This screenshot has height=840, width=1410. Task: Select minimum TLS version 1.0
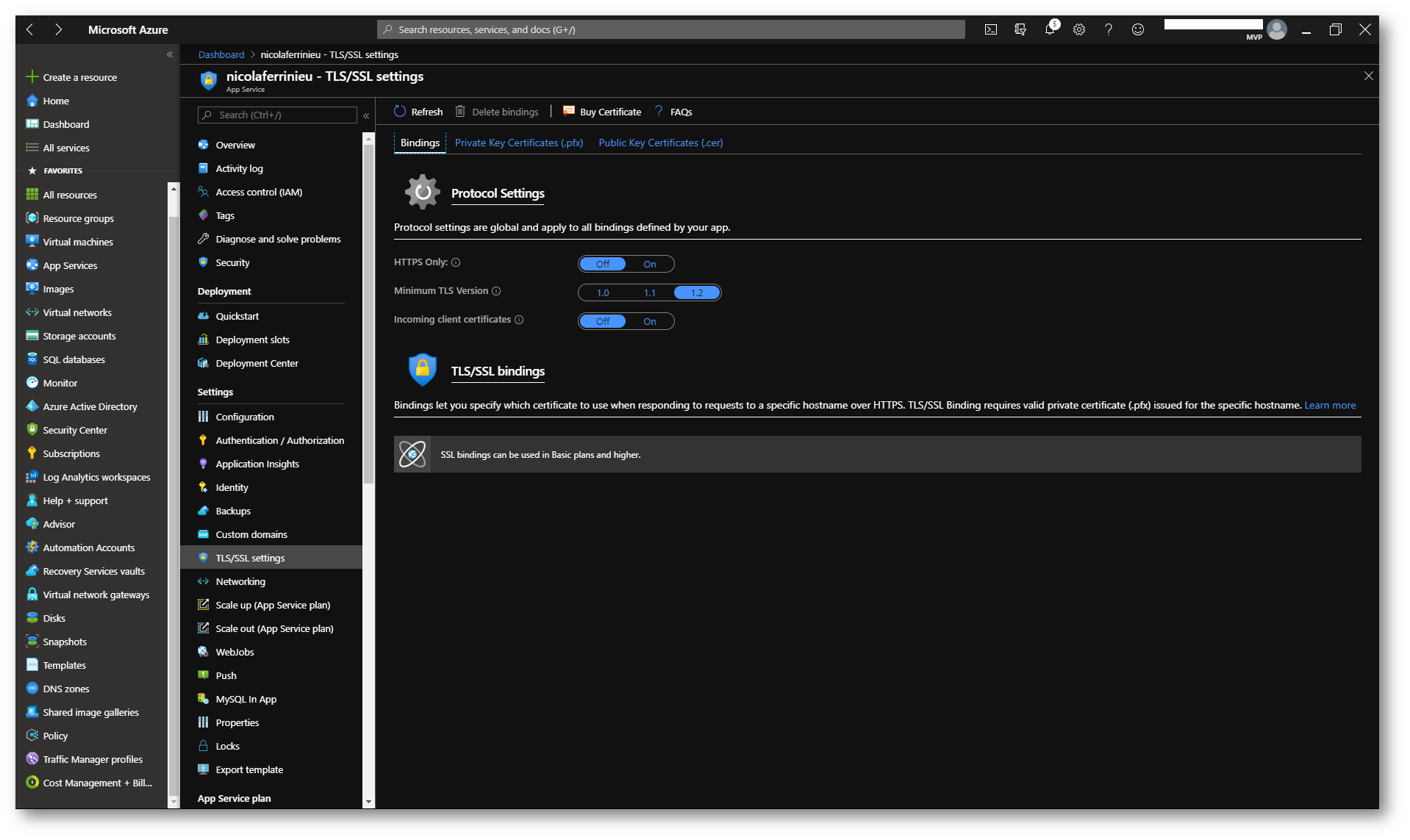(x=603, y=292)
